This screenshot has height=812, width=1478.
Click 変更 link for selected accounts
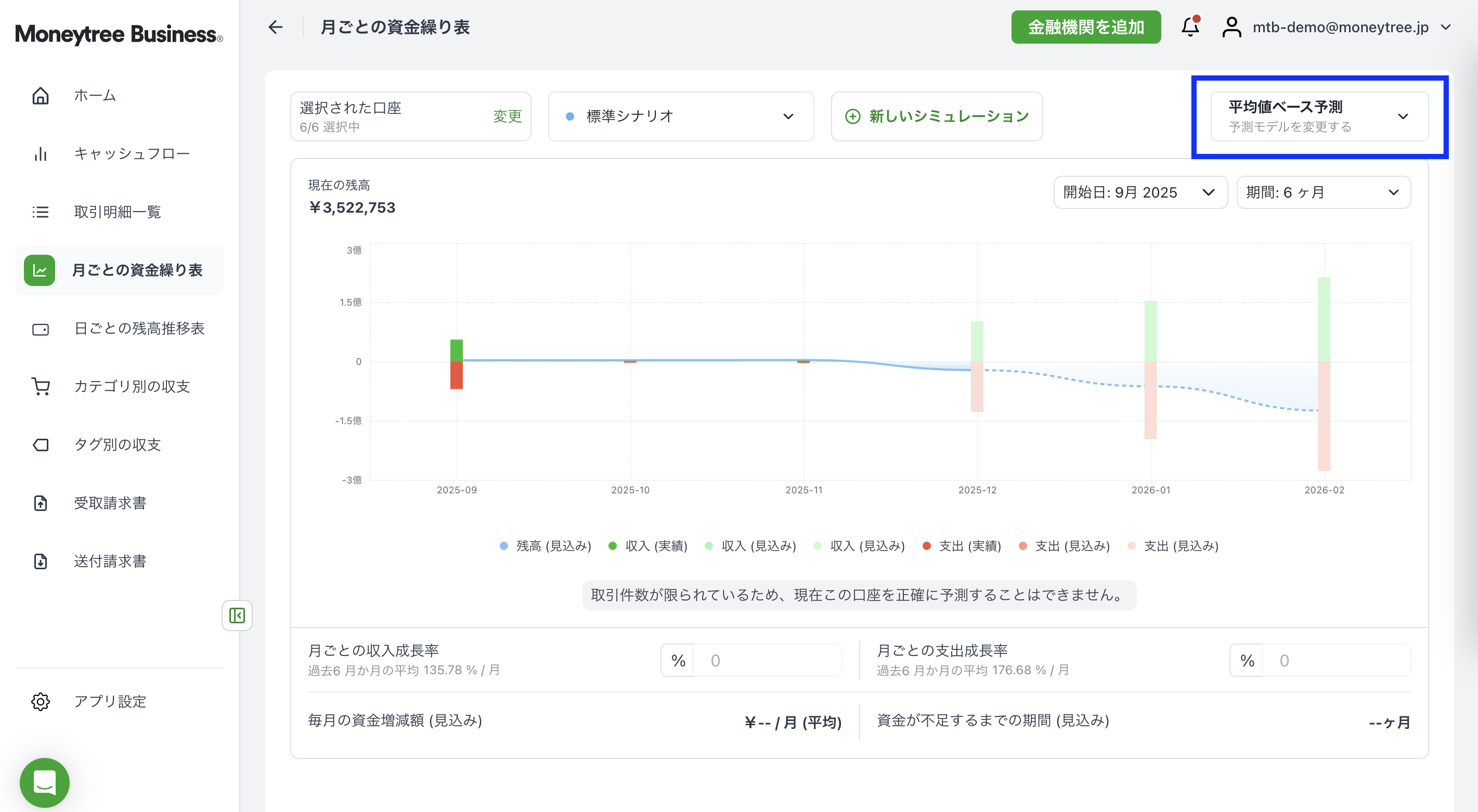click(x=507, y=116)
